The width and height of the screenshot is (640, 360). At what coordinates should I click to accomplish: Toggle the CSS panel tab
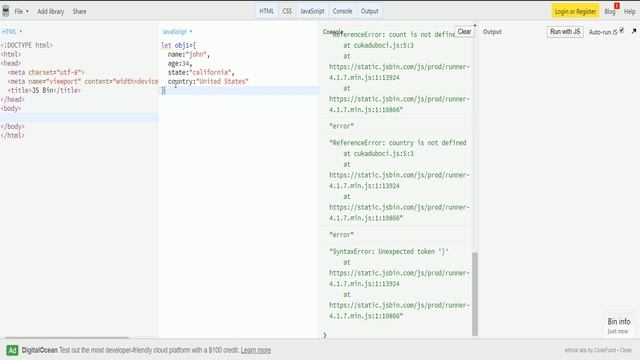[x=287, y=11]
